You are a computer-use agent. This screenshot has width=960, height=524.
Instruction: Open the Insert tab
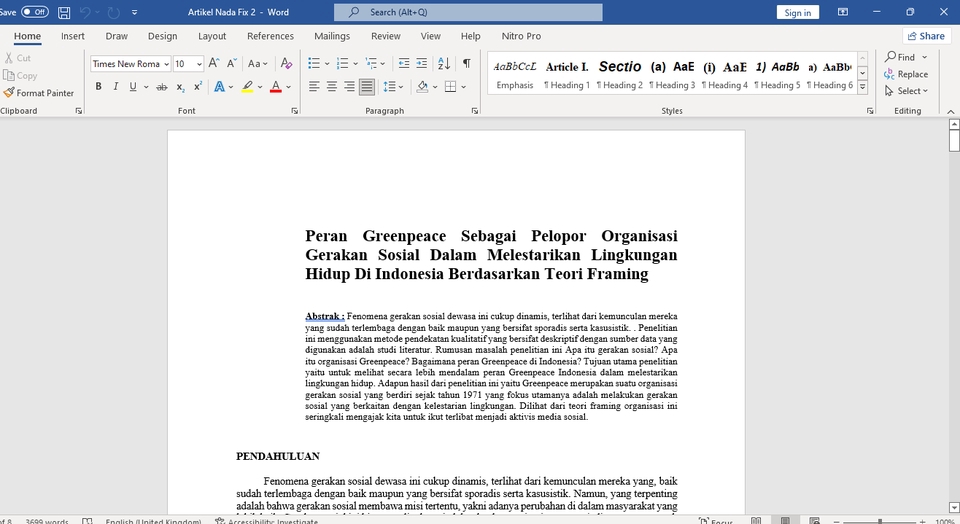click(73, 36)
